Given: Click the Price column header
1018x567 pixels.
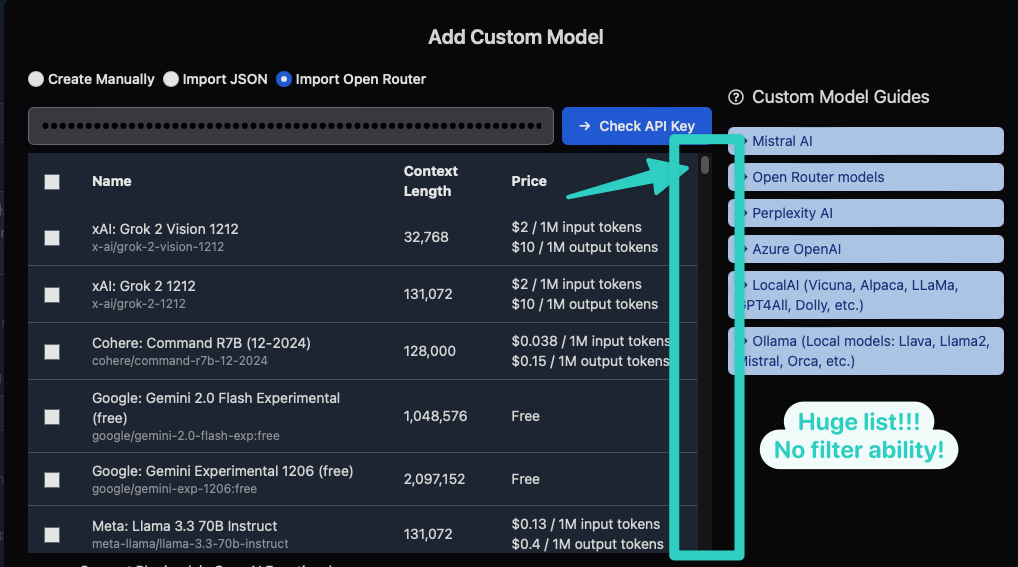Looking at the screenshot, I should 528,181.
